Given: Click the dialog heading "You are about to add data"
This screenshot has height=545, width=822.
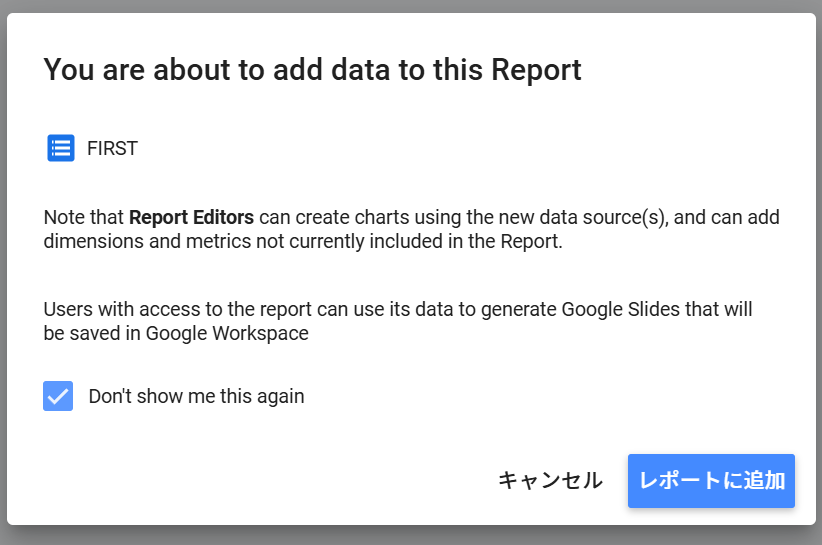Looking at the screenshot, I should (x=250, y=70).
